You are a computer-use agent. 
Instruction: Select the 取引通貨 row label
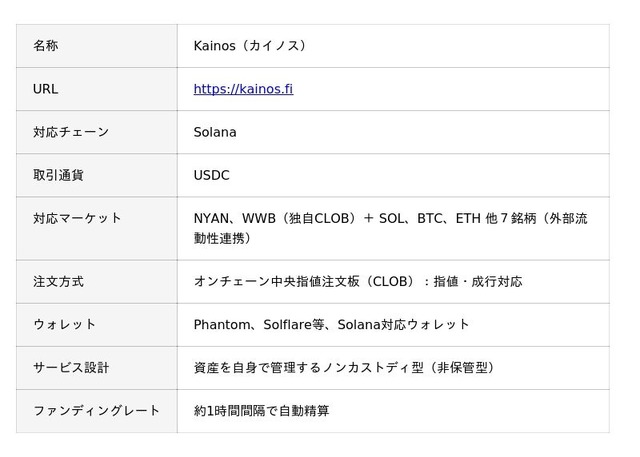click(x=58, y=175)
